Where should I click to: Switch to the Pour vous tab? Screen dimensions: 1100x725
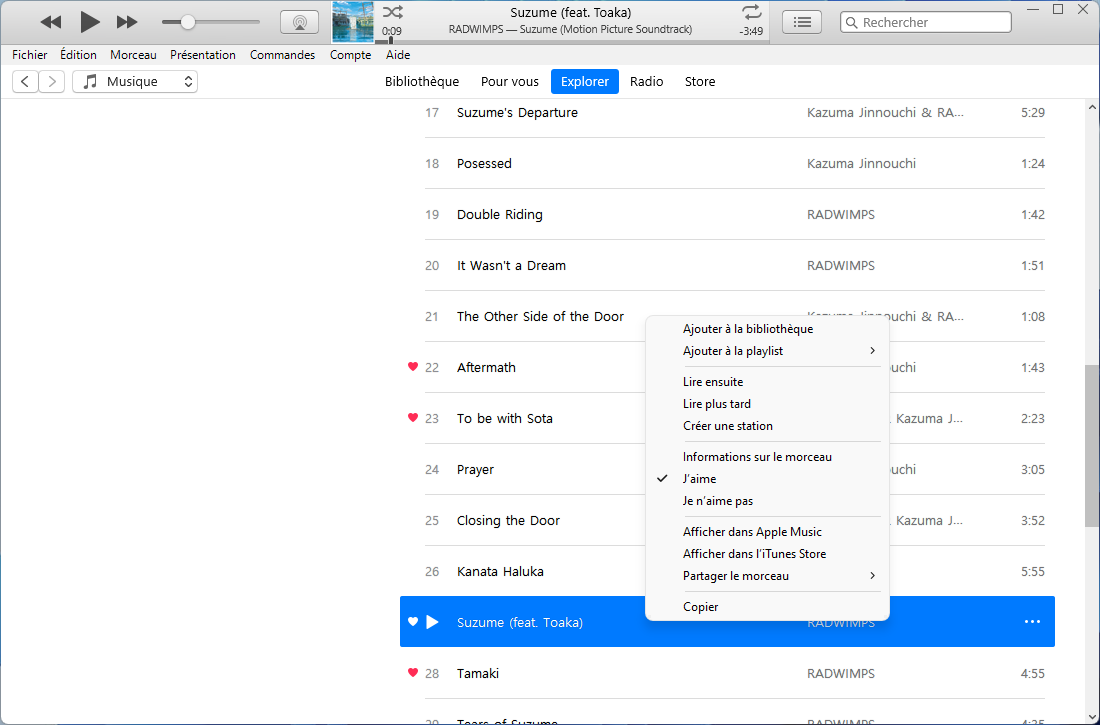pos(509,81)
